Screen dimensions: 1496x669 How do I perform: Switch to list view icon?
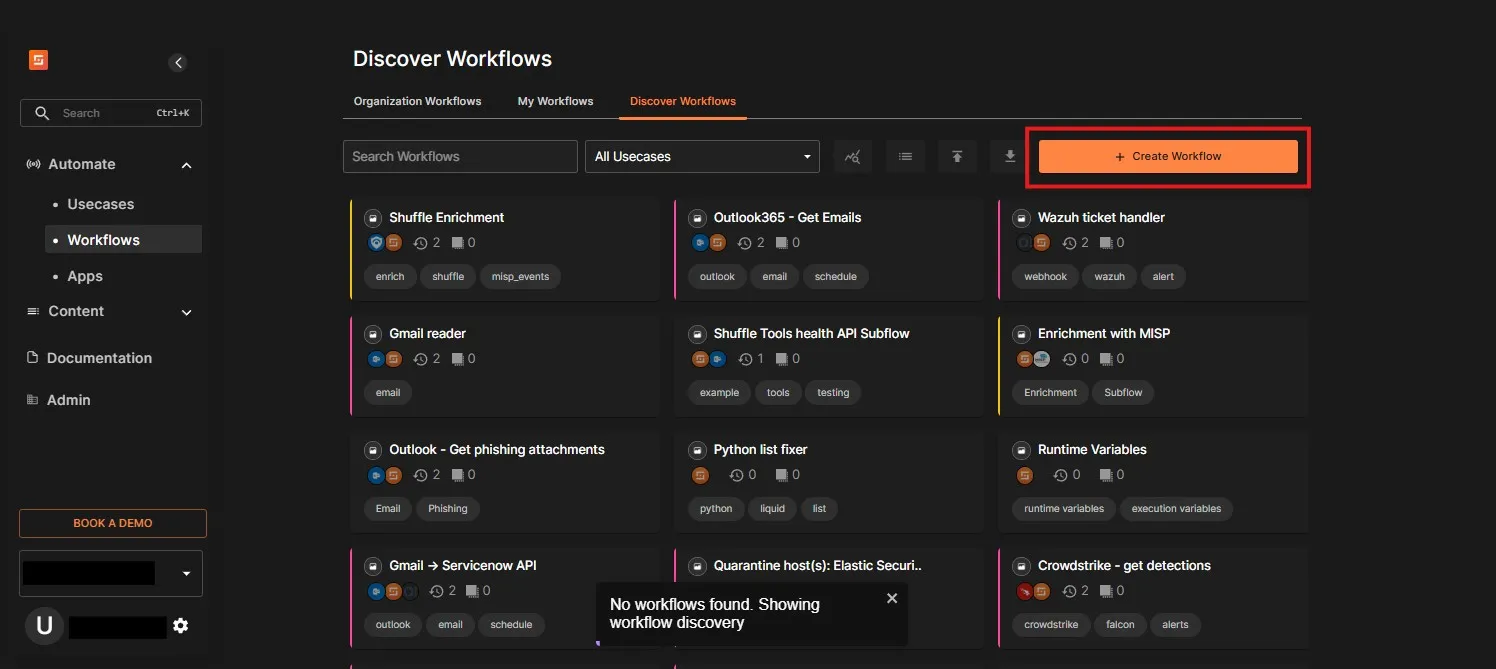point(905,157)
